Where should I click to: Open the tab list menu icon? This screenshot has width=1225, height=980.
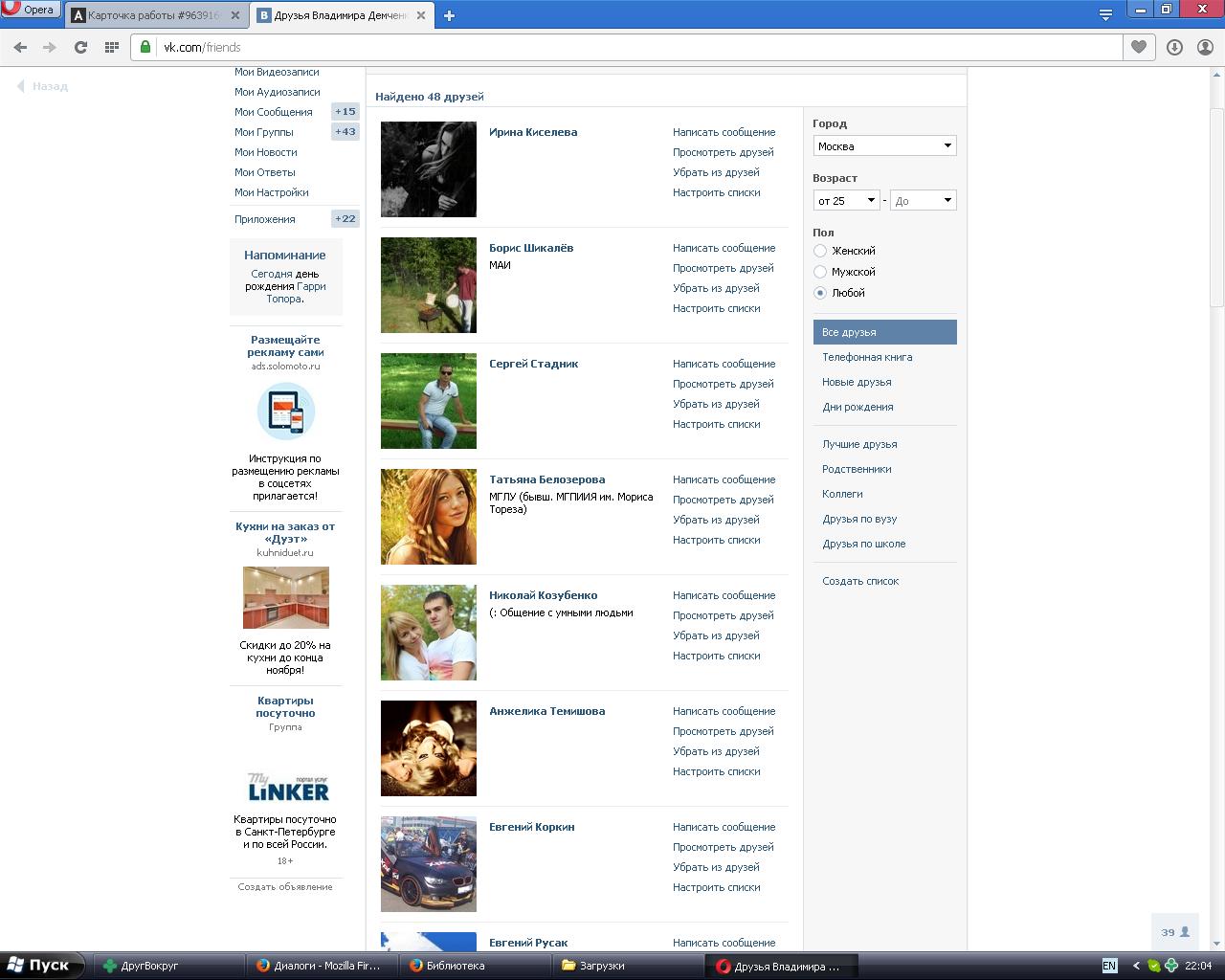(x=1105, y=14)
